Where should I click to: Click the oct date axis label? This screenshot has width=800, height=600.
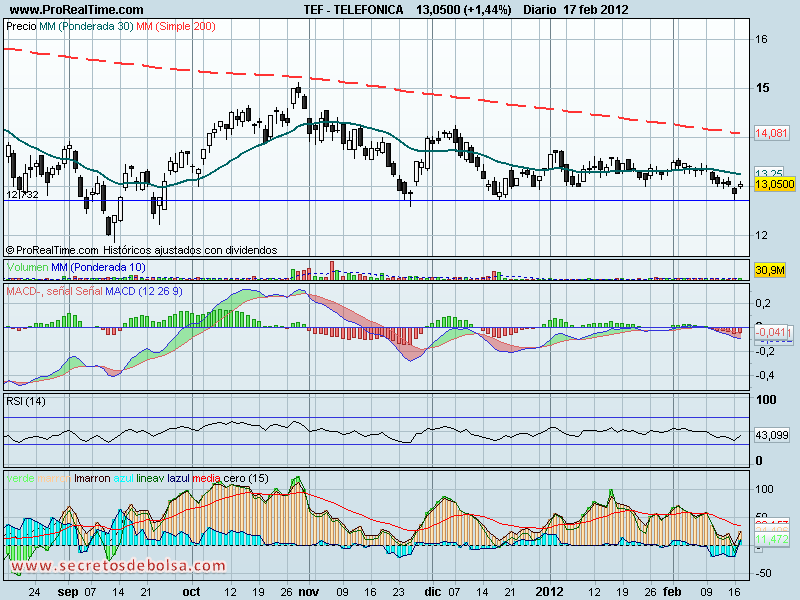191,592
